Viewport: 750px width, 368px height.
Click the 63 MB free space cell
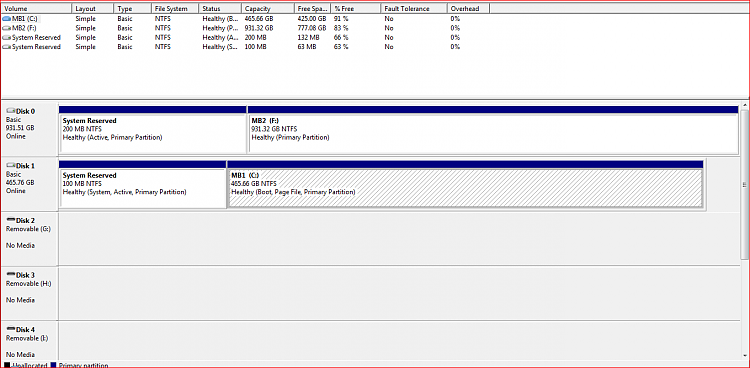point(307,47)
